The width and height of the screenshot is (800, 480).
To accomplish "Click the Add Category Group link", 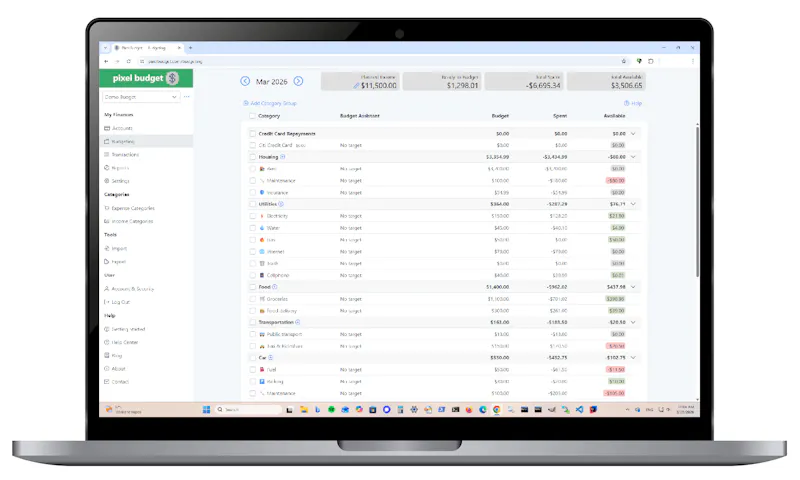I will 270,104.
